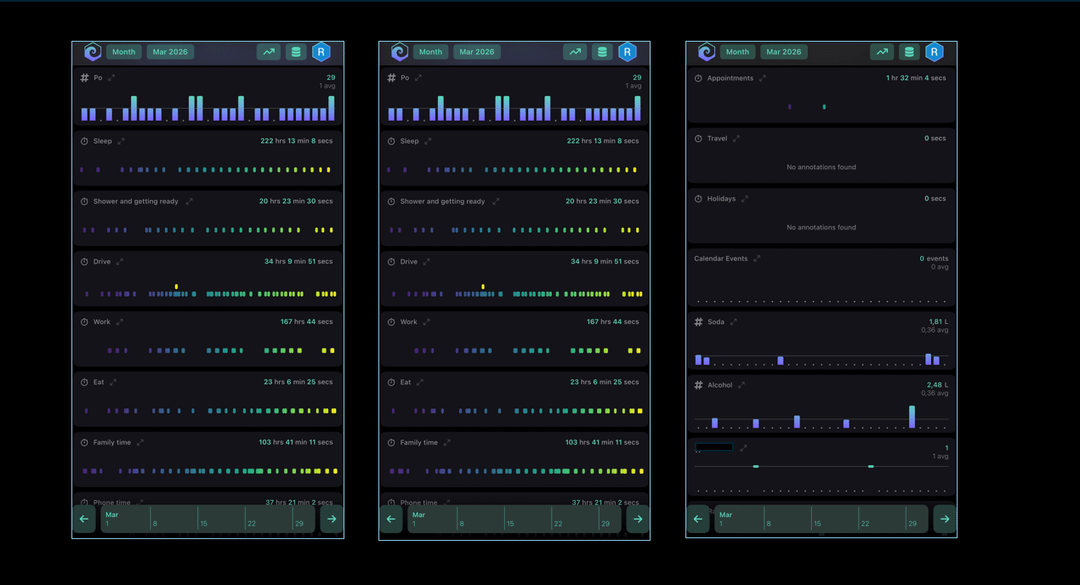Expand the Sleep chart in left panel

[121, 141]
